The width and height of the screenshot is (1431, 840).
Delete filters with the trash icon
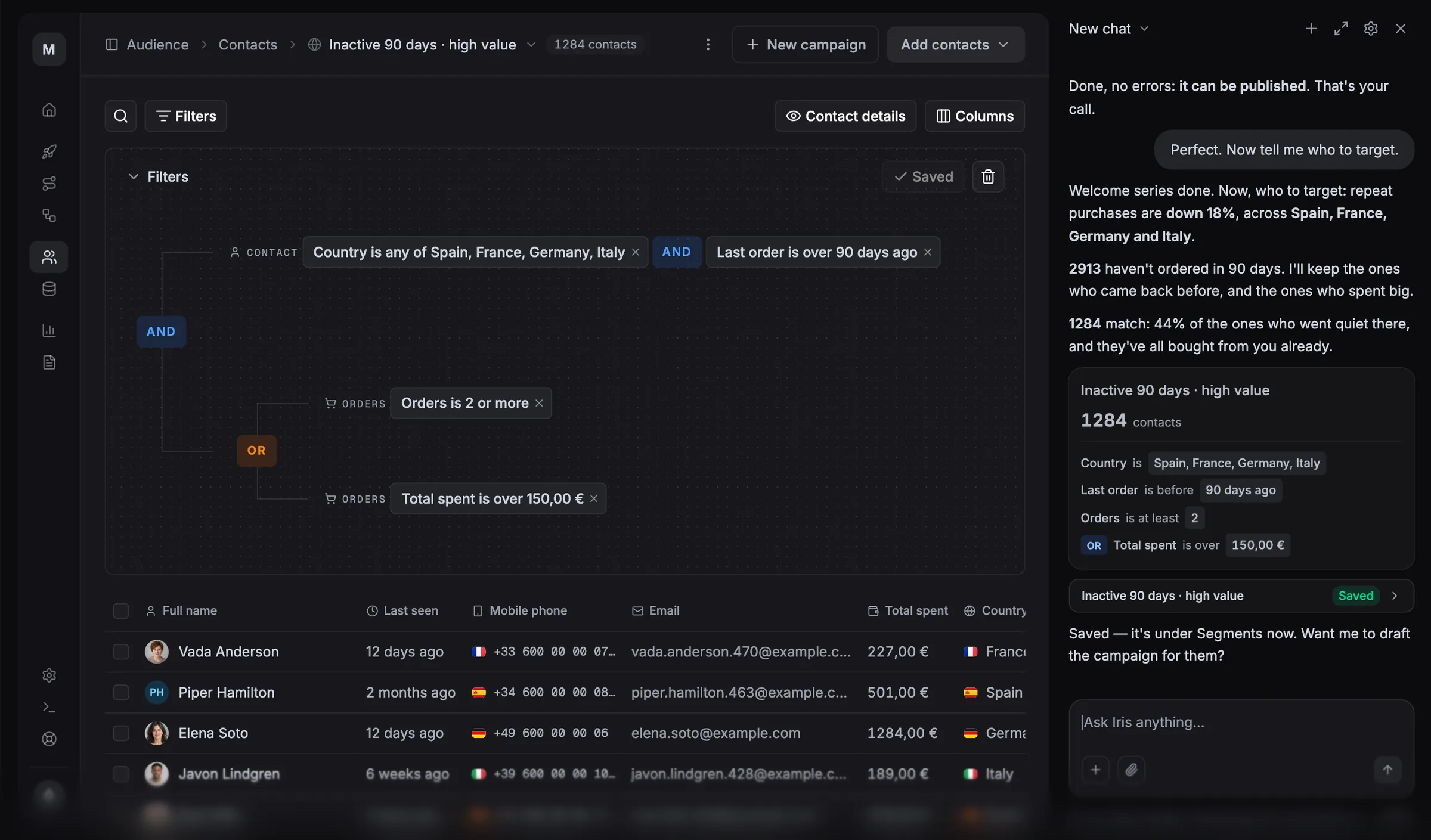[988, 176]
